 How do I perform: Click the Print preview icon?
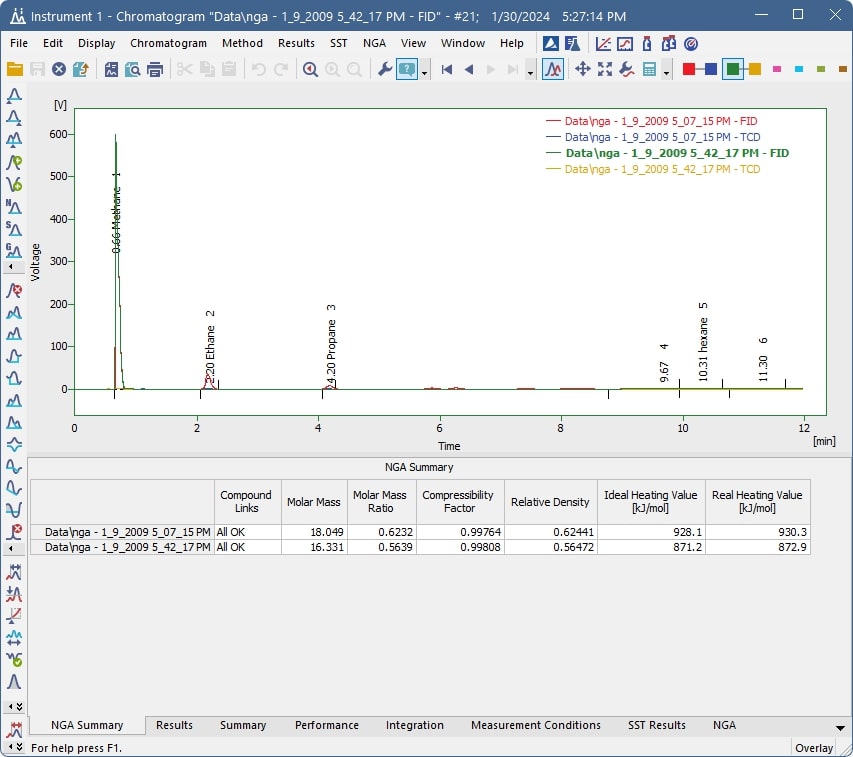133,69
